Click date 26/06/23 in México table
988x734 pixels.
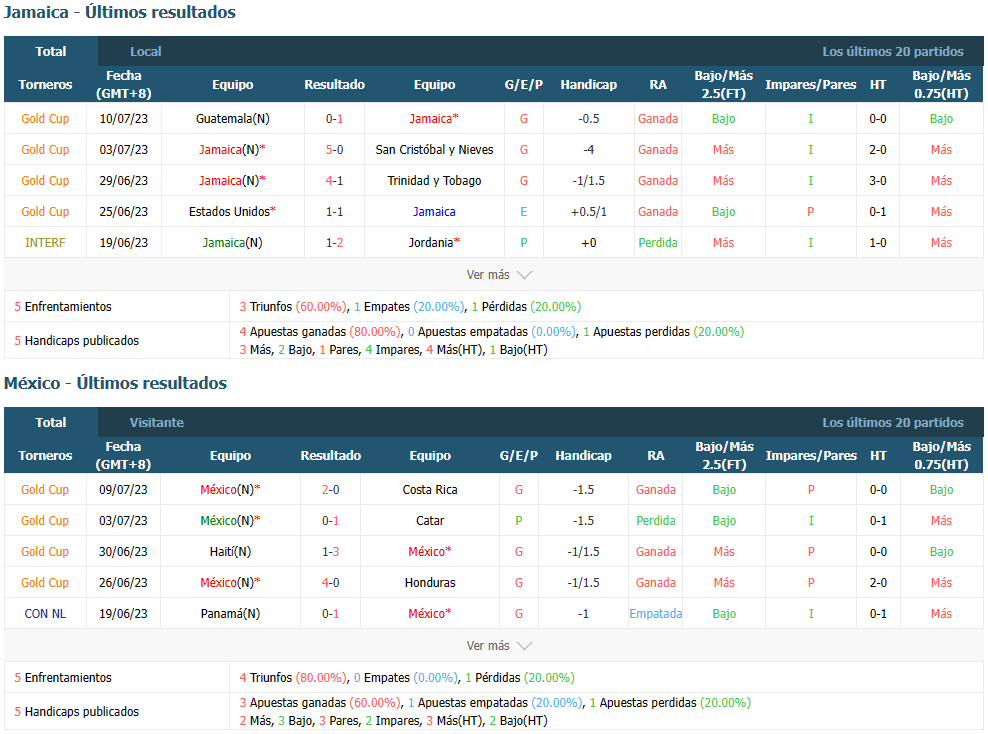click(123, 583)
